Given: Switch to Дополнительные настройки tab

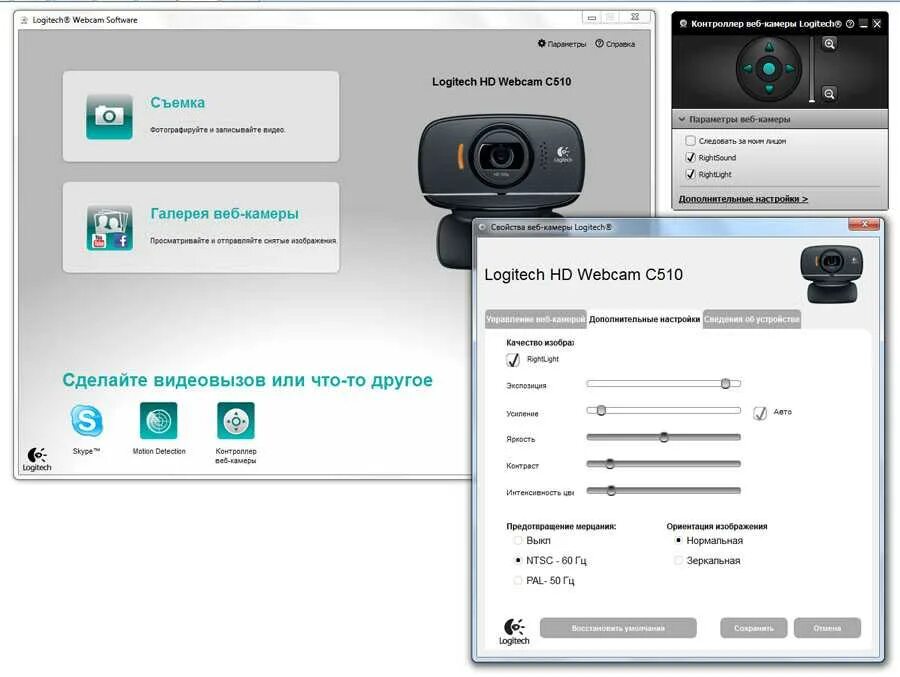Looking at the screenshot, I should (x=645, y=319).
